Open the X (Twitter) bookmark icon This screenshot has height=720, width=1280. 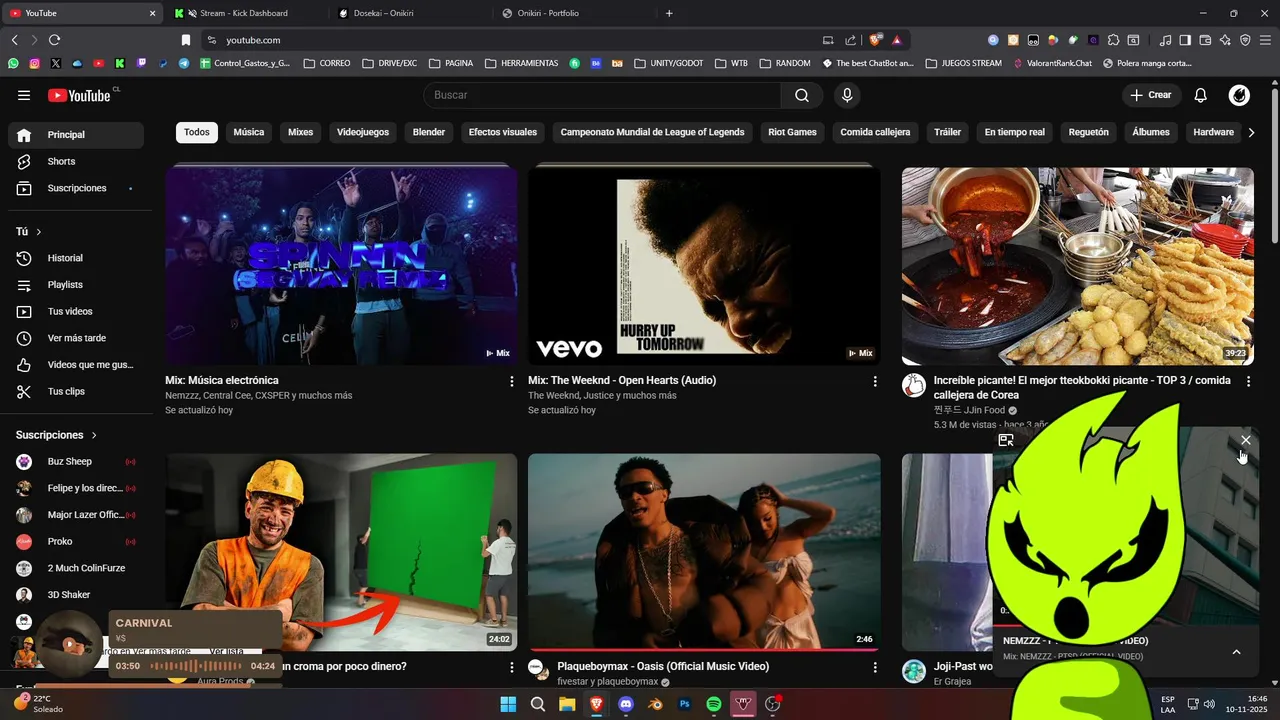point(55,63)
